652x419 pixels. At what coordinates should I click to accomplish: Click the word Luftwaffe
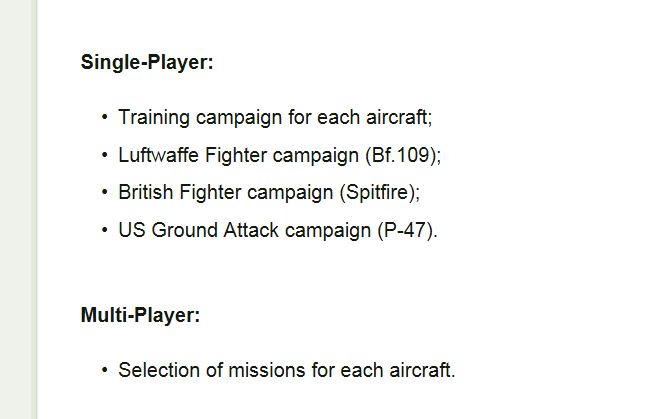[158, 155]
